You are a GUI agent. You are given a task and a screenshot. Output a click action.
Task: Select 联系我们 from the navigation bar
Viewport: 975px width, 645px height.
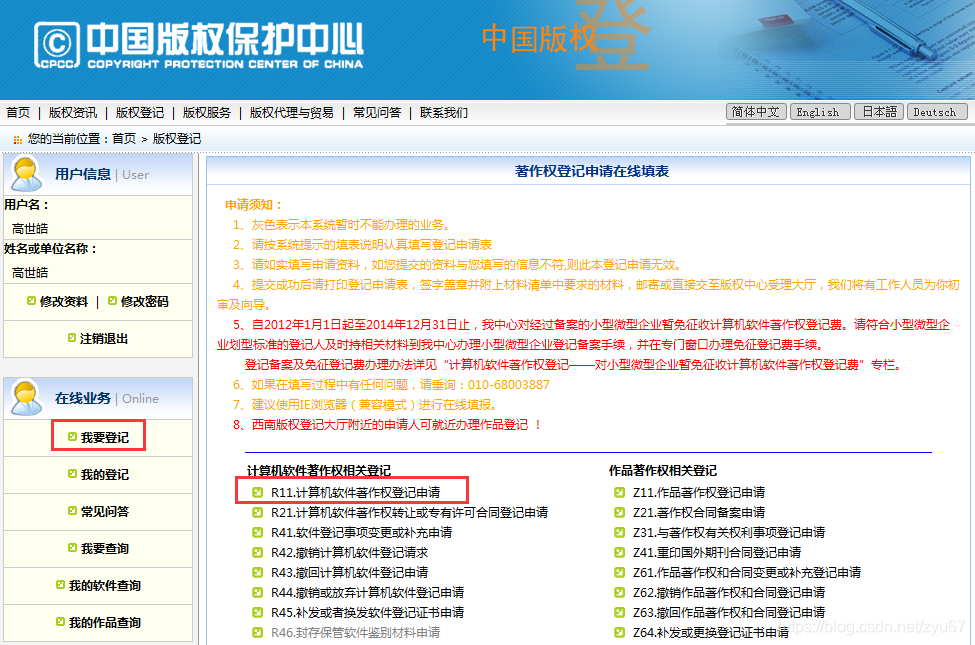point(443,111)
